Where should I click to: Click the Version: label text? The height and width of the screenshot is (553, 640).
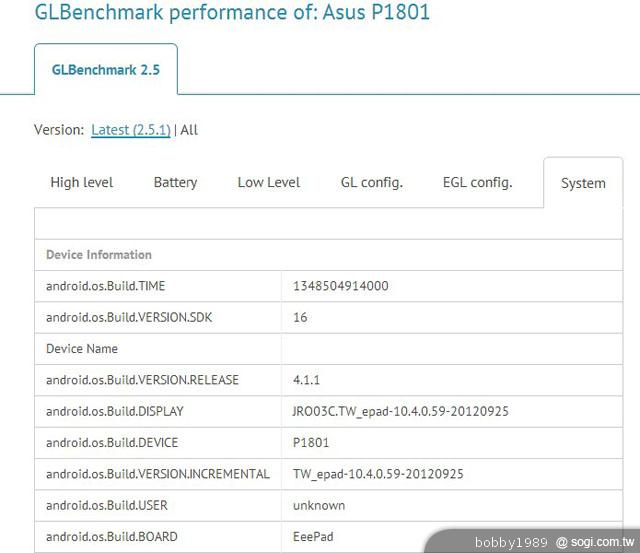59,130
